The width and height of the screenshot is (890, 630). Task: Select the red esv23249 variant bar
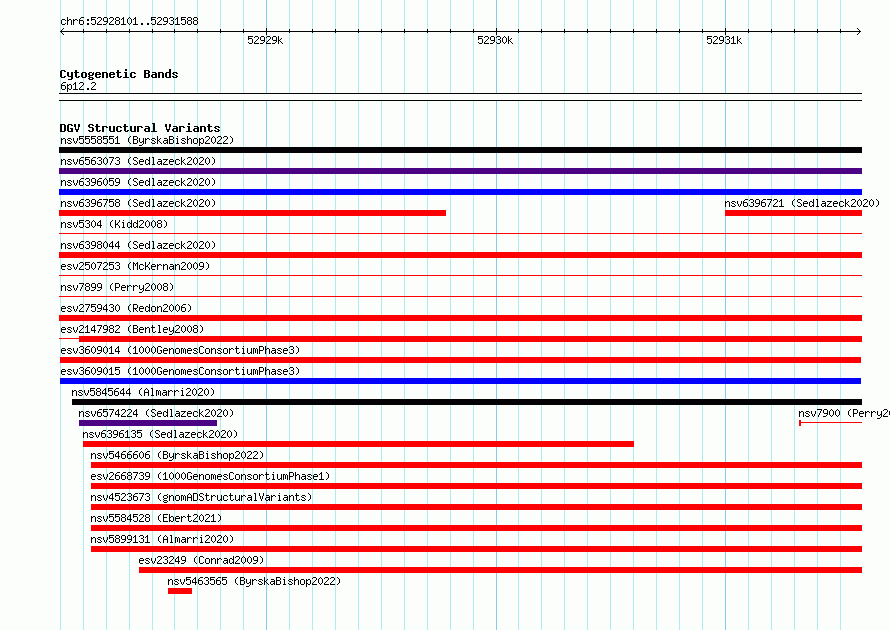click(501, 570)
